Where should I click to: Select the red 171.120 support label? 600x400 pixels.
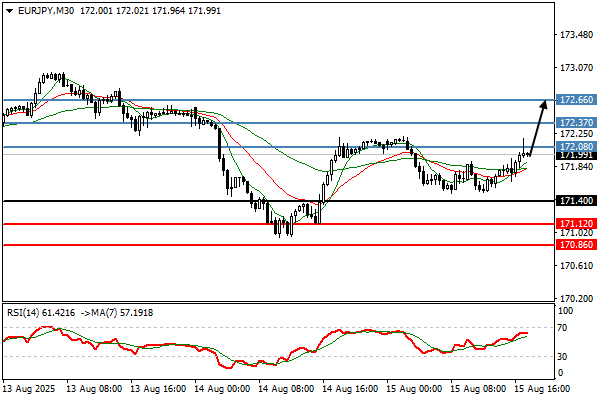(576, 224)
